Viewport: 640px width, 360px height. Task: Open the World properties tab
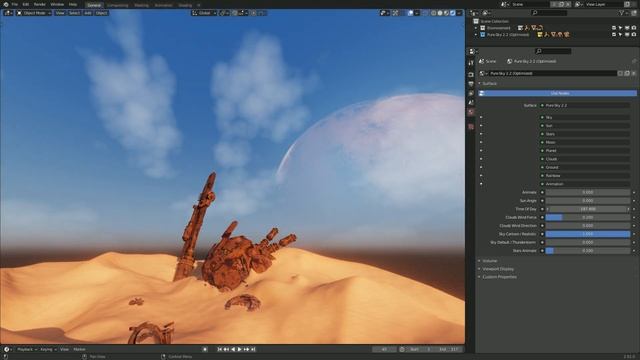pos(471,112)
